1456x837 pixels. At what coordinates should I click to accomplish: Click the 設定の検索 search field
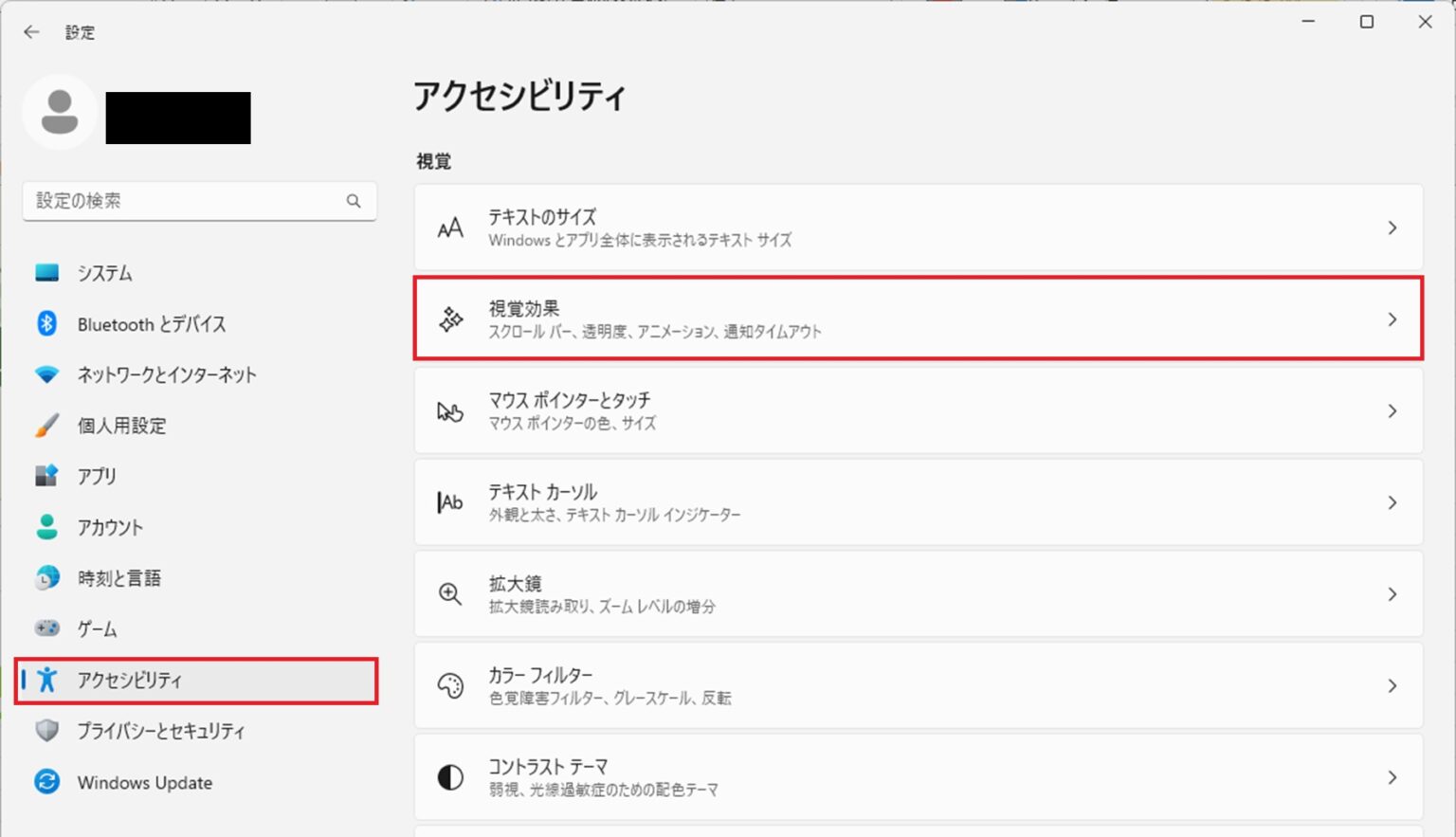pyautogui.click(x=185, y=201)
